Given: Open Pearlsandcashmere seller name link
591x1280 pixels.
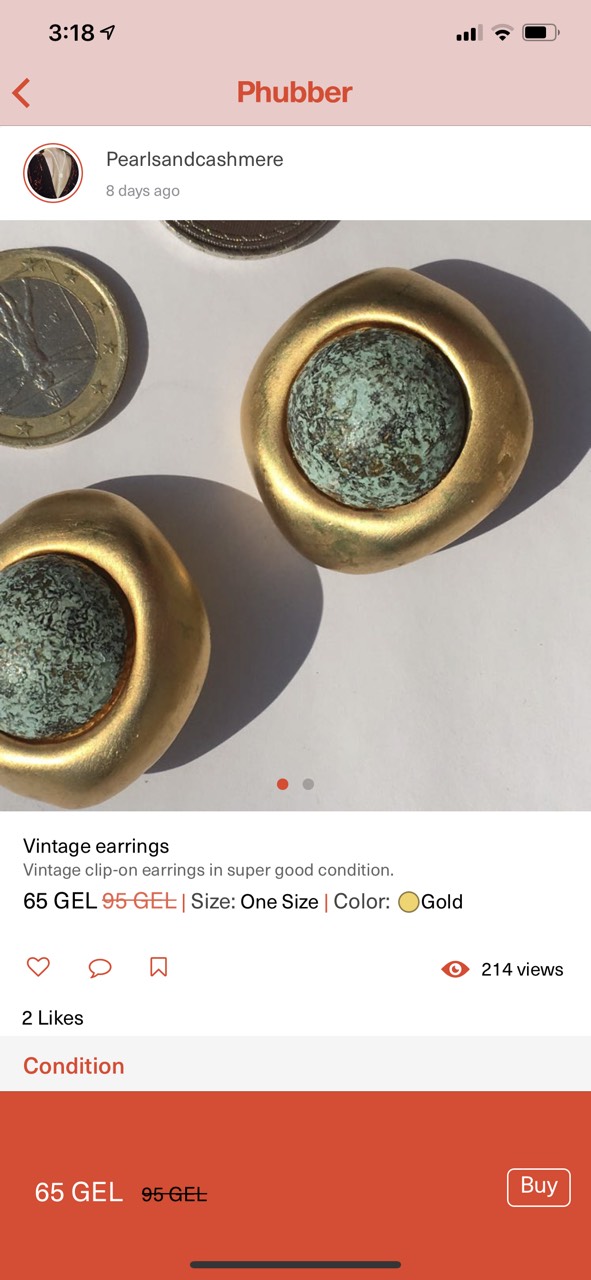Looking at the screenshot, I should click(x=194, y=159).
